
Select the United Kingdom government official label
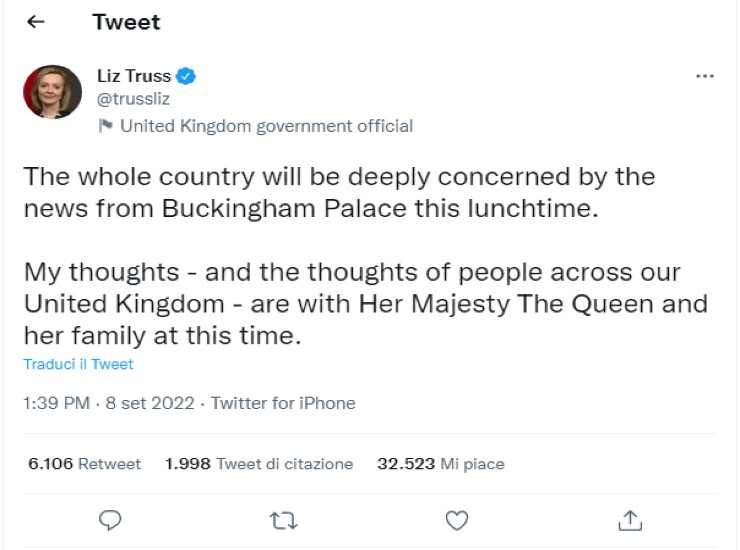point(266,126)
